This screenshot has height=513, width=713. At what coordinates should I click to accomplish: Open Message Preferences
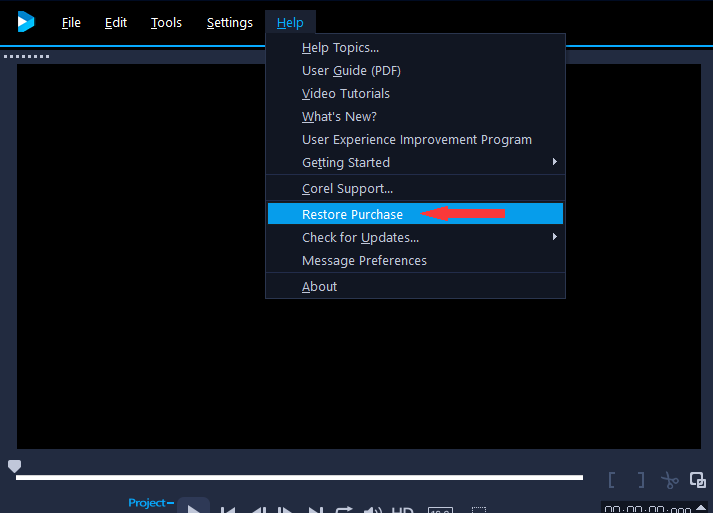click(415, 260)
